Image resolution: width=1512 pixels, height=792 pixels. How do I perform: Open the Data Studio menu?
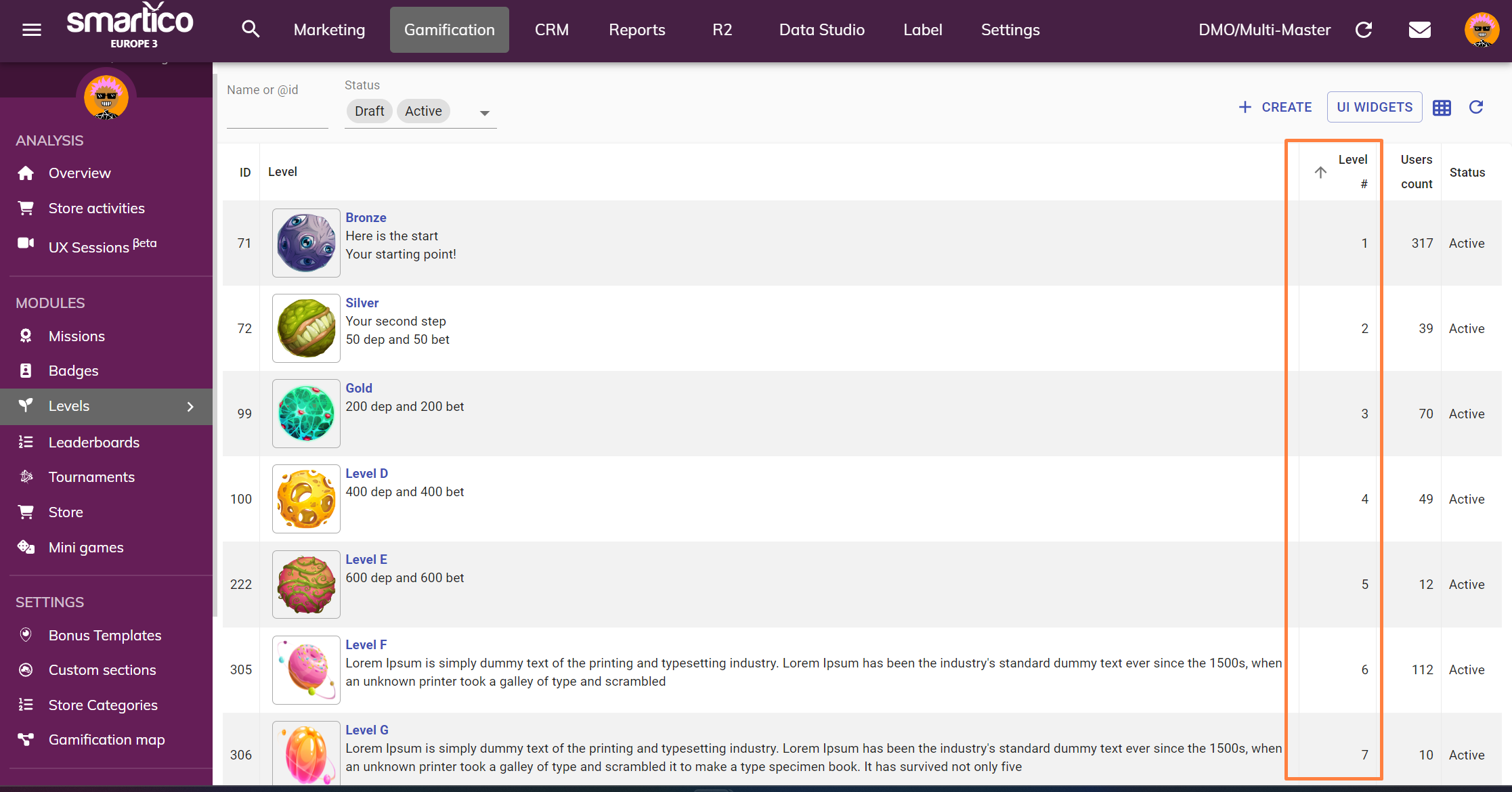pos(821,30)
